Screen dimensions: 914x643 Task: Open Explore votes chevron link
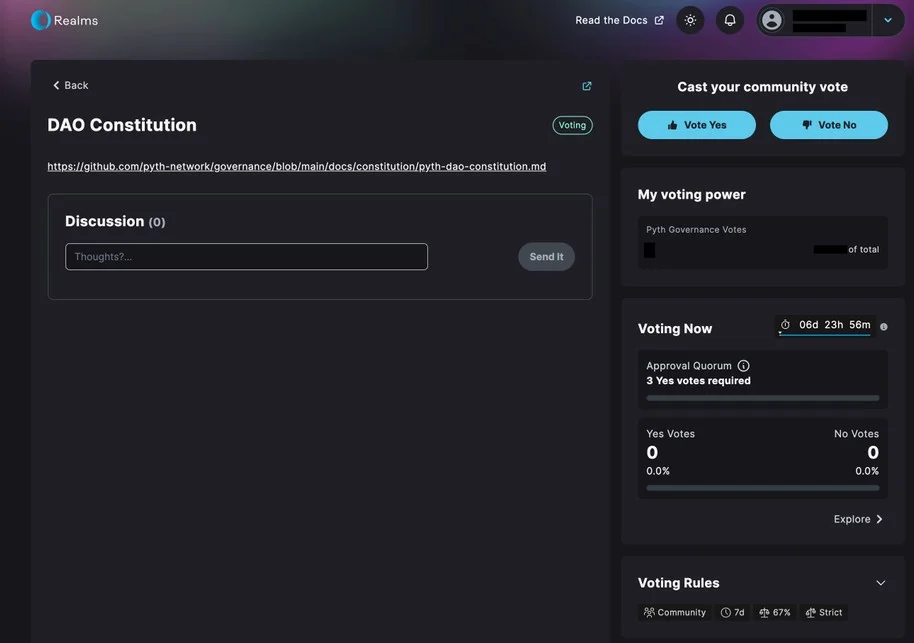(x=858, y=519)
